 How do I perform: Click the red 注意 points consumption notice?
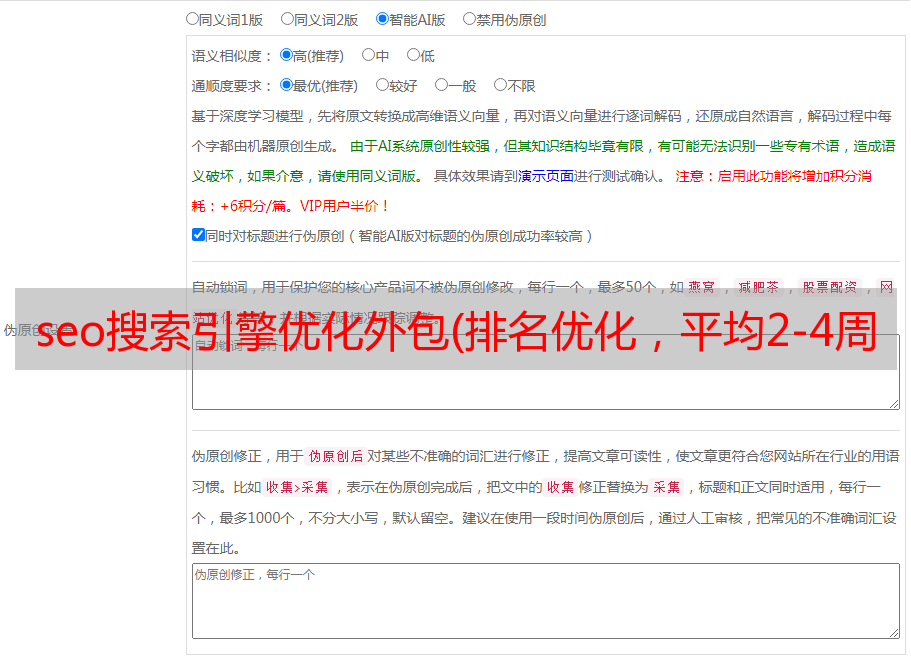tap(531, 191)
